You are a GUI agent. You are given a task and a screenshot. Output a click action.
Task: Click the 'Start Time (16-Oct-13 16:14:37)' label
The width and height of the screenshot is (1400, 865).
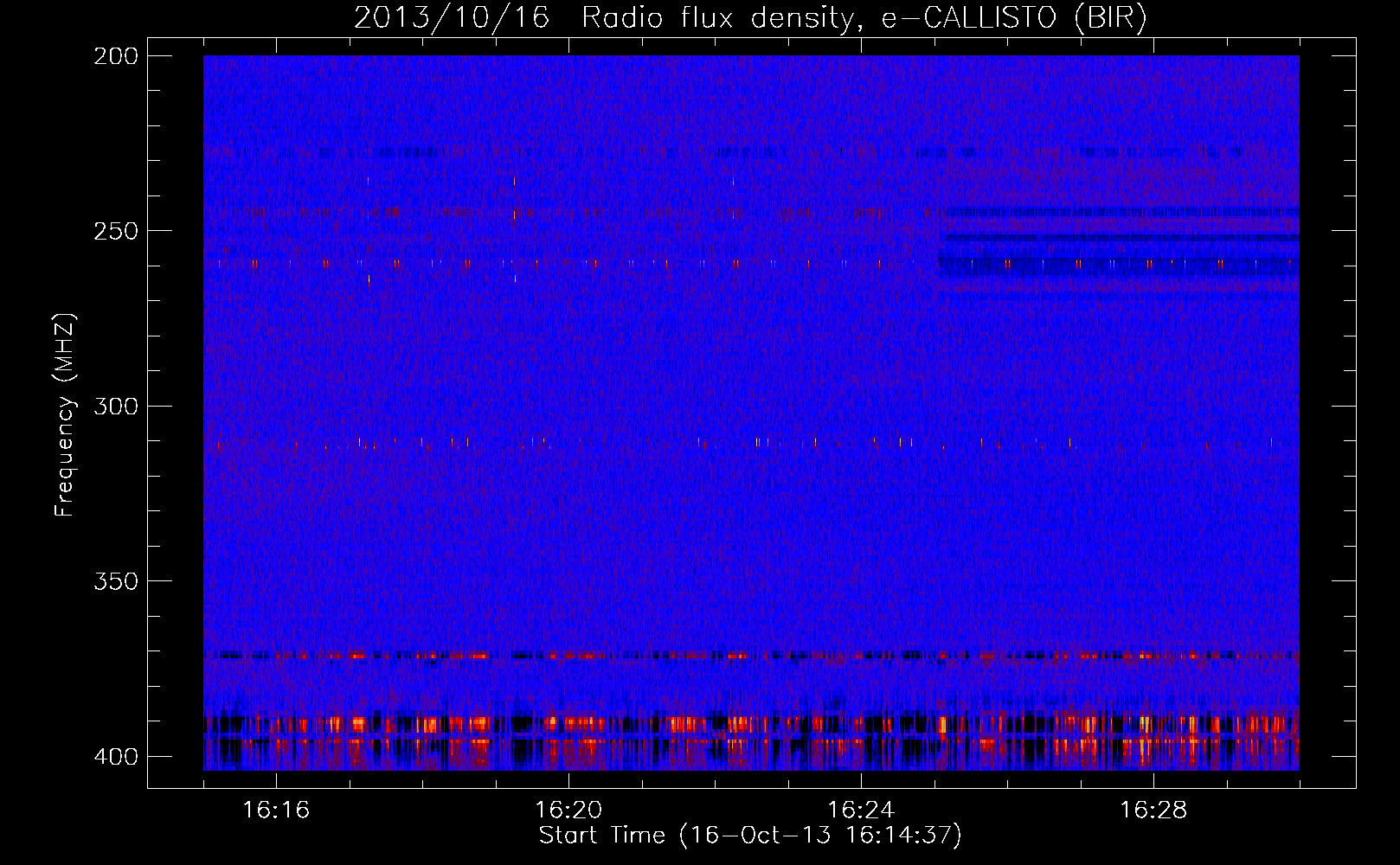pos(750,836)
